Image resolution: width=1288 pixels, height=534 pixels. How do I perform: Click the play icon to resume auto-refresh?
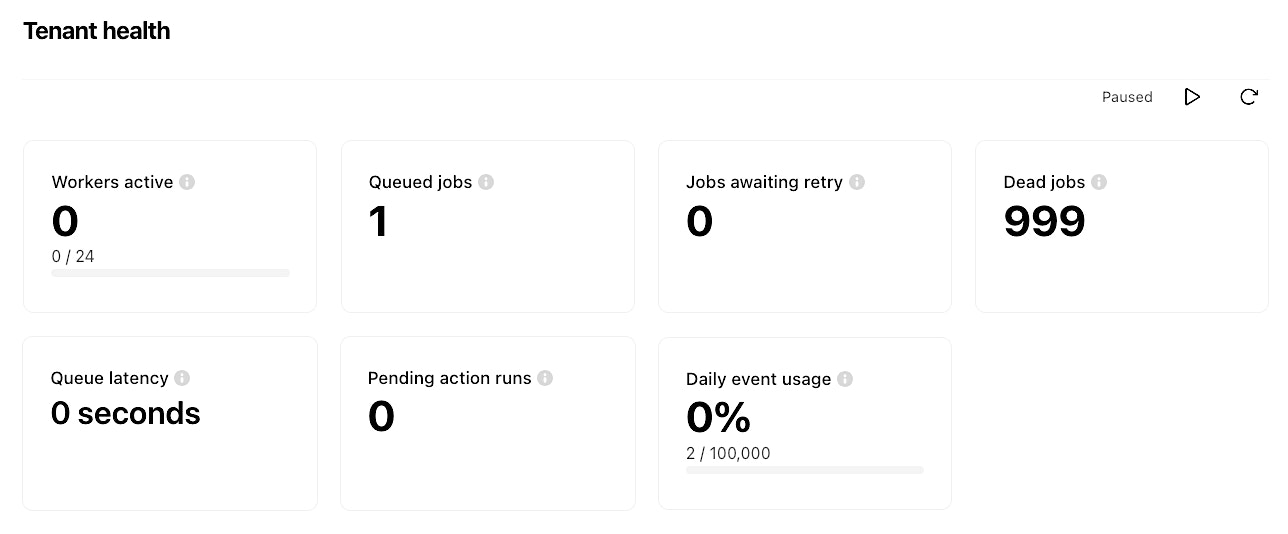1192,97
